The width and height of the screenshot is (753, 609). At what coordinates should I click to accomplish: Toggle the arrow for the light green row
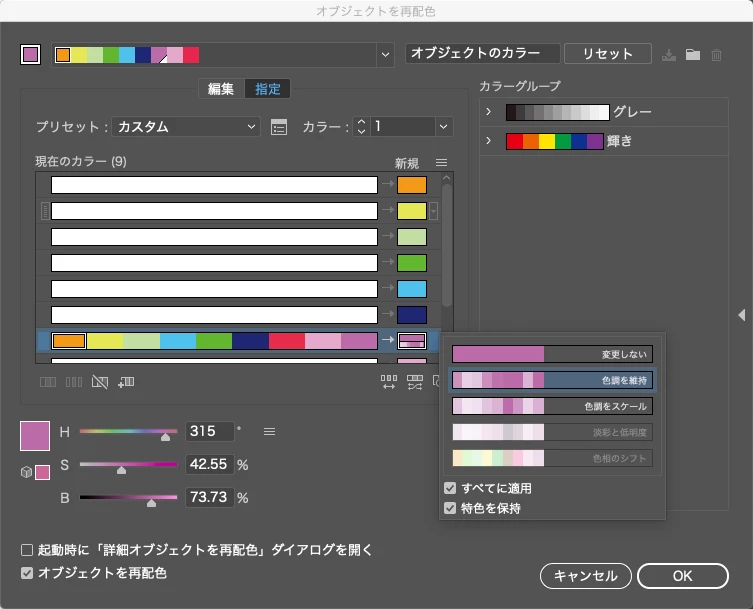point(388,236)
